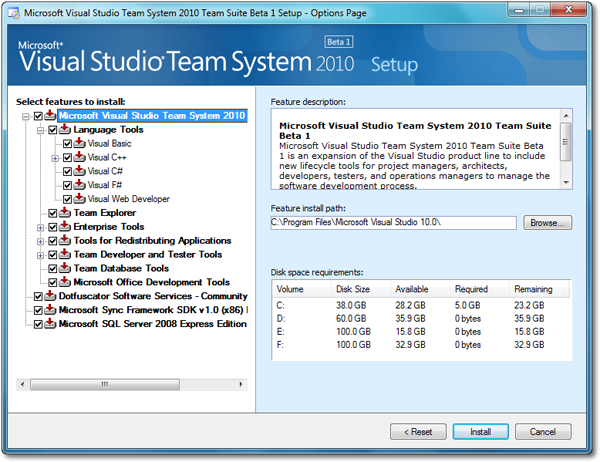Uncheck the Visual Web Developer checkbox
This screenshot has height=462, width=600.
tap(67, 199)
